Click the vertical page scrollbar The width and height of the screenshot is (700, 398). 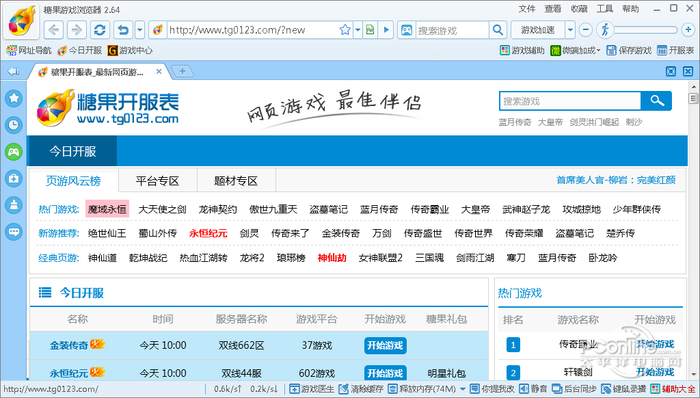(x=693, y=230)
